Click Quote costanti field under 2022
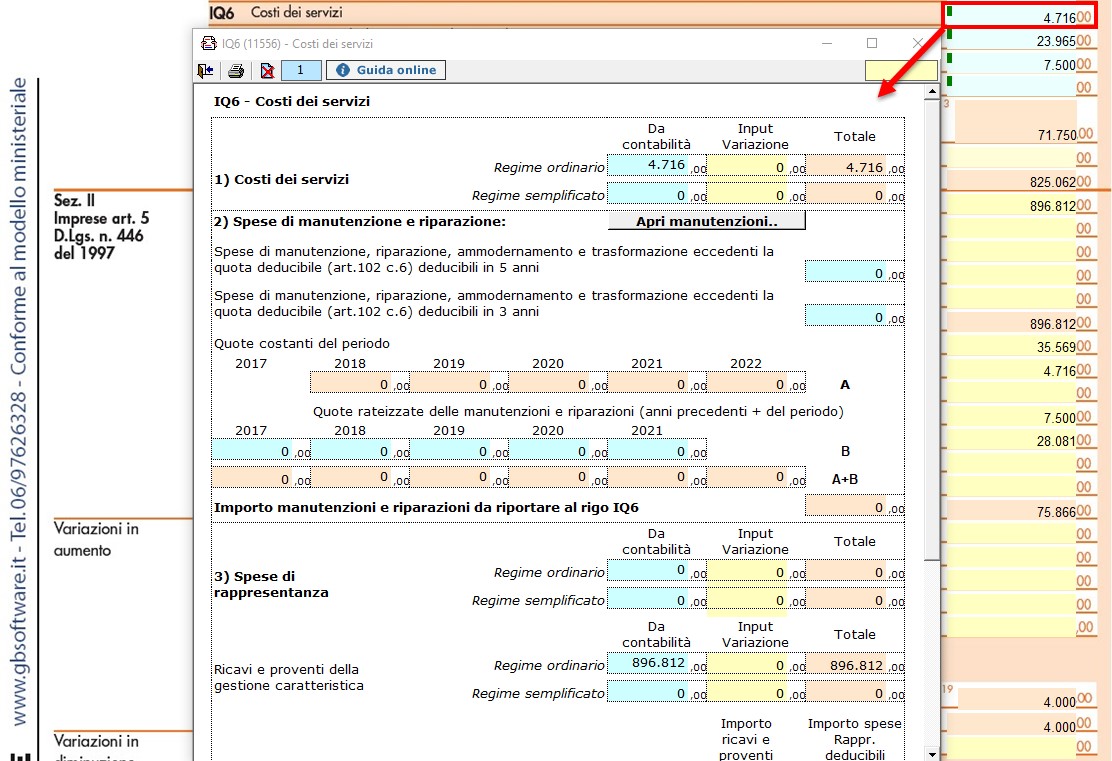 757,383
